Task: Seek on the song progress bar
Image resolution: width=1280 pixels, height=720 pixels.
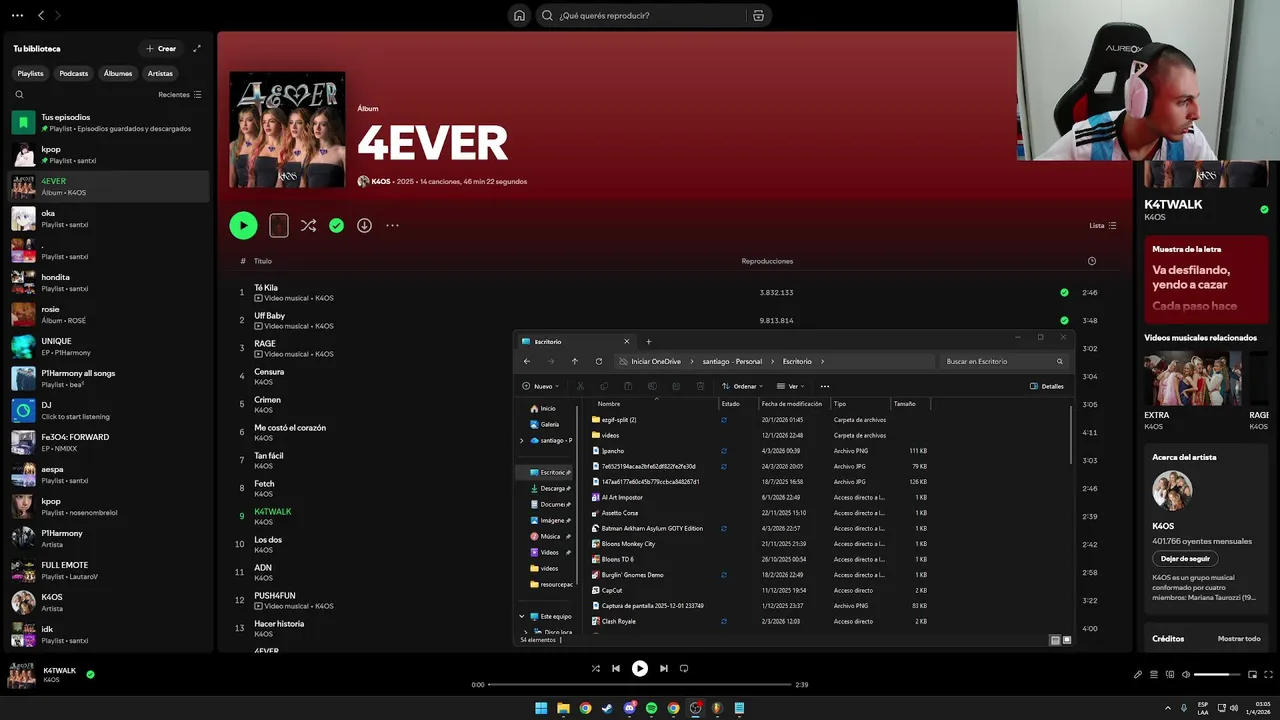Action: 639,685
